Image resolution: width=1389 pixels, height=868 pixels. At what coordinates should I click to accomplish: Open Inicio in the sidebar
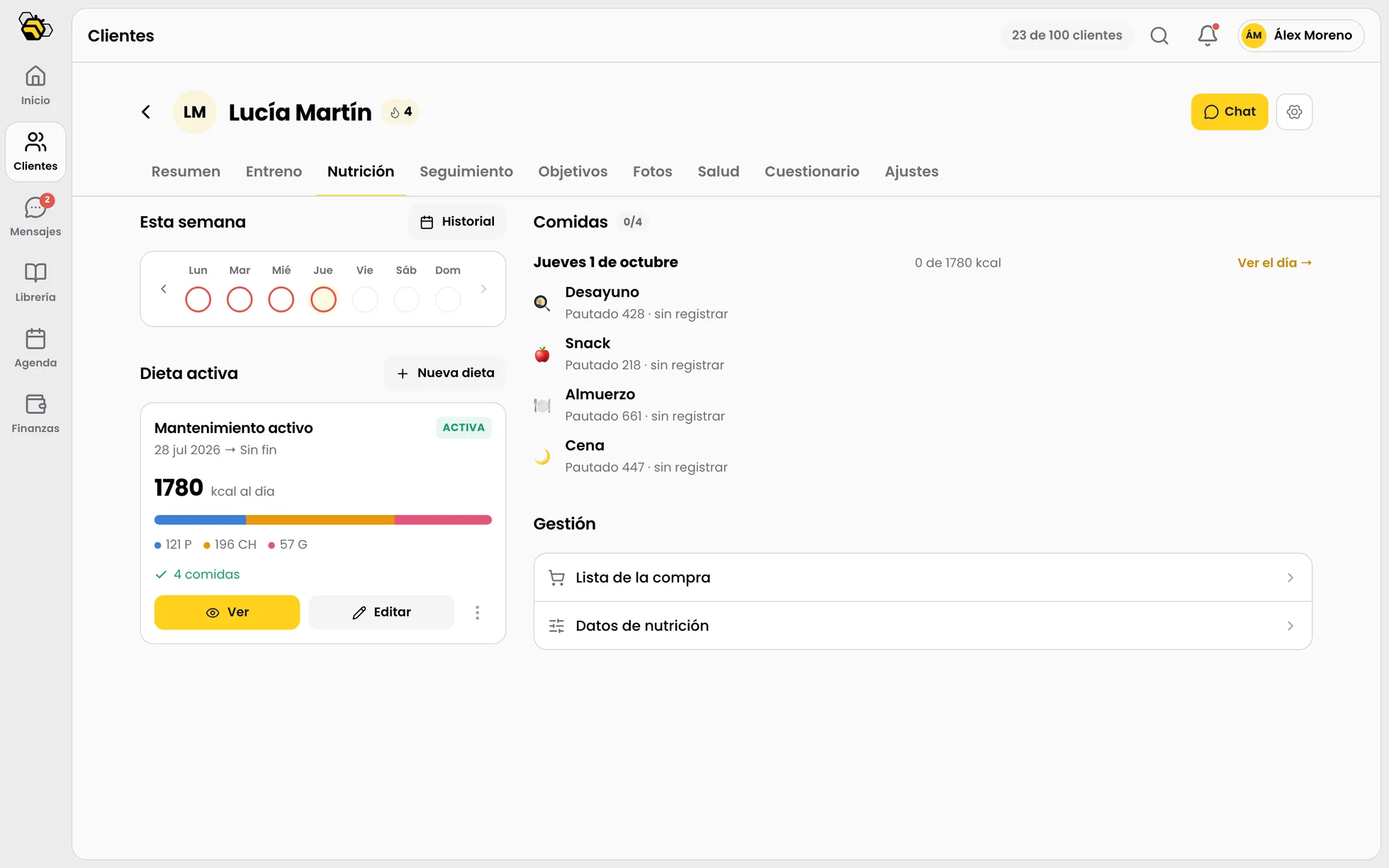pyautogui.click(x=35, y=86)
